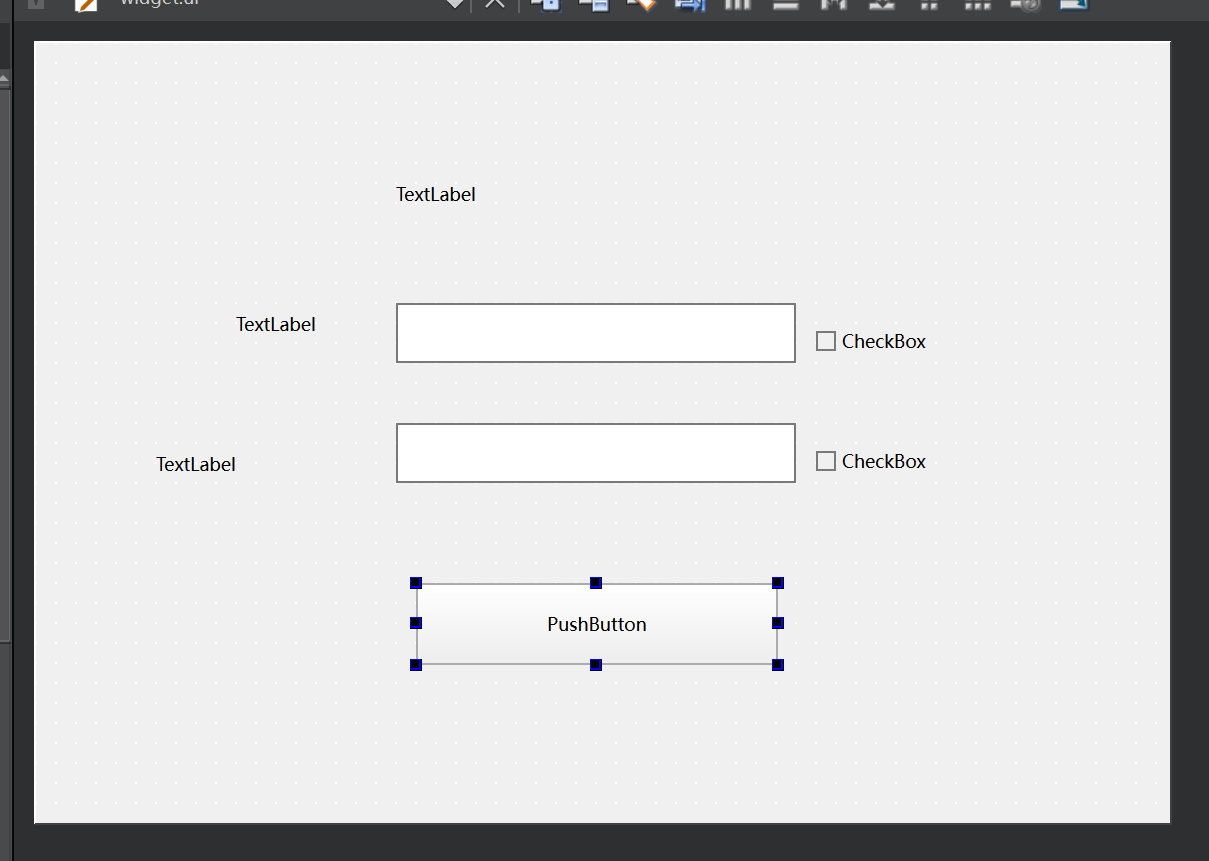Screen dimensions: 1209x861
Task: Click the PushButton widget
Action: tap(596, 624)
